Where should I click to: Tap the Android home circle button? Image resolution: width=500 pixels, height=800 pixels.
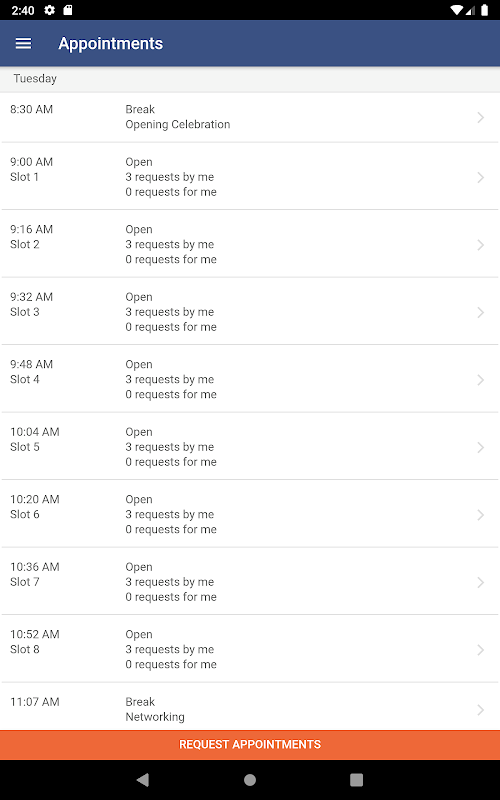(x=250, y=780)
